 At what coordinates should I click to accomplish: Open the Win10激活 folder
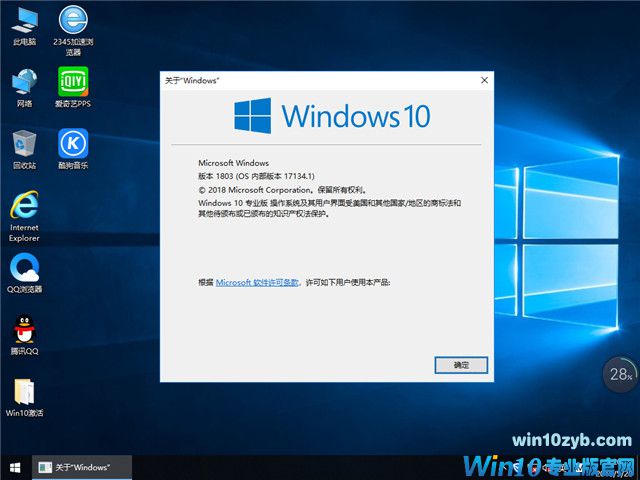coord(24,398)
